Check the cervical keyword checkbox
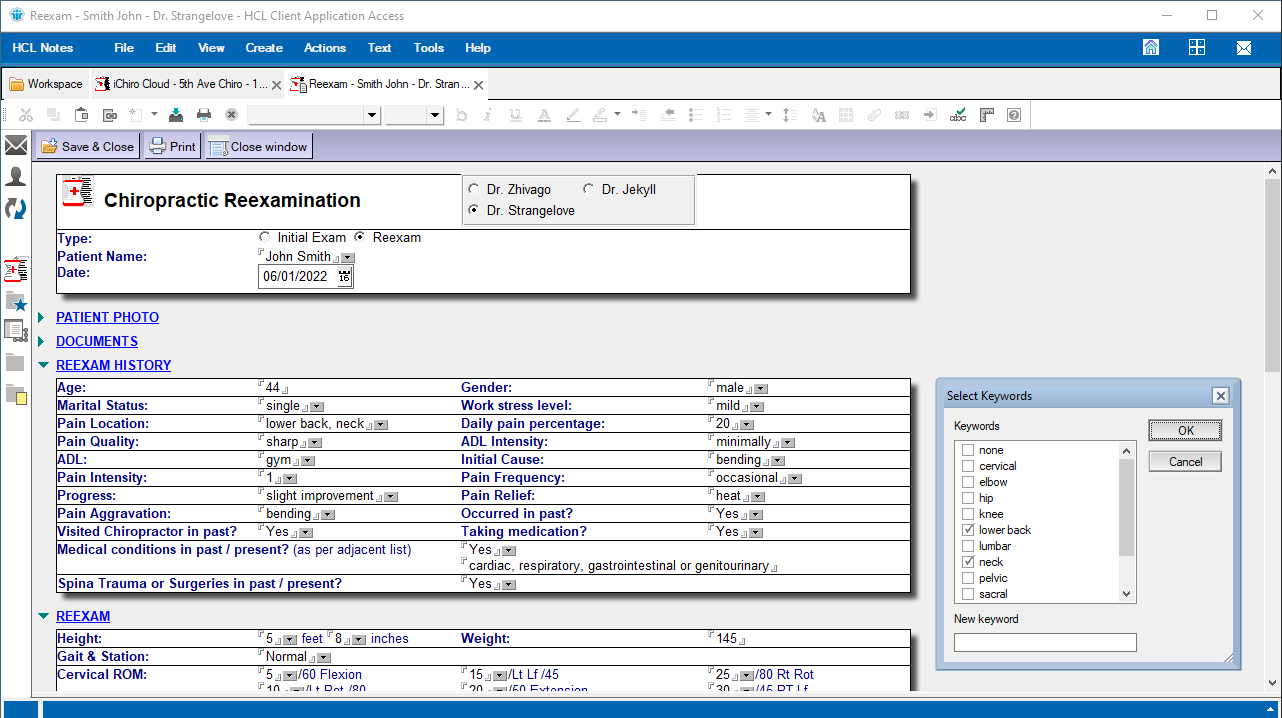 pos(968,466)
